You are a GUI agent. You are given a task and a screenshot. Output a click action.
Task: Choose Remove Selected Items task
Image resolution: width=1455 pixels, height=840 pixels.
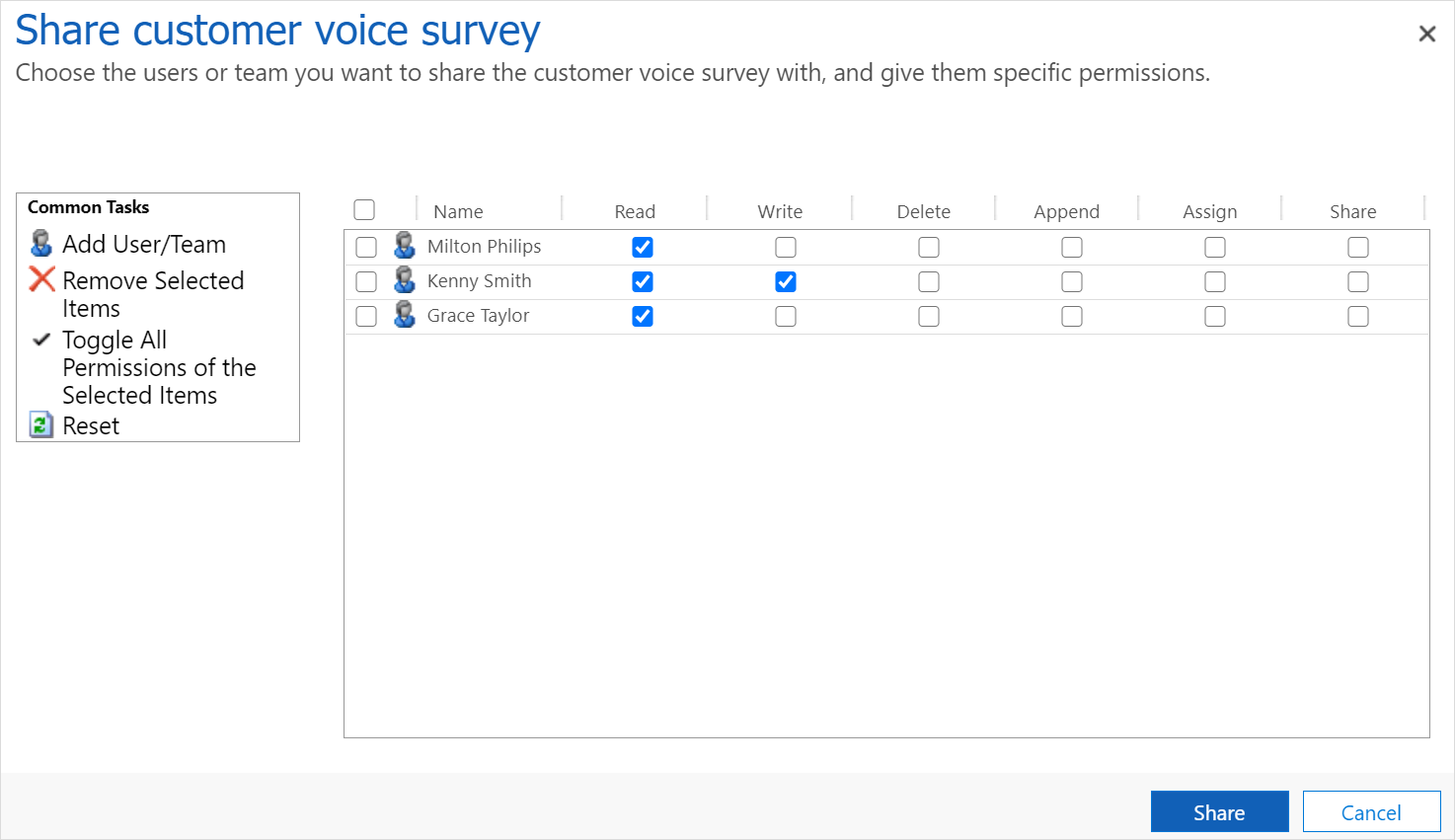pyautogui.click(x=153, y=294)
